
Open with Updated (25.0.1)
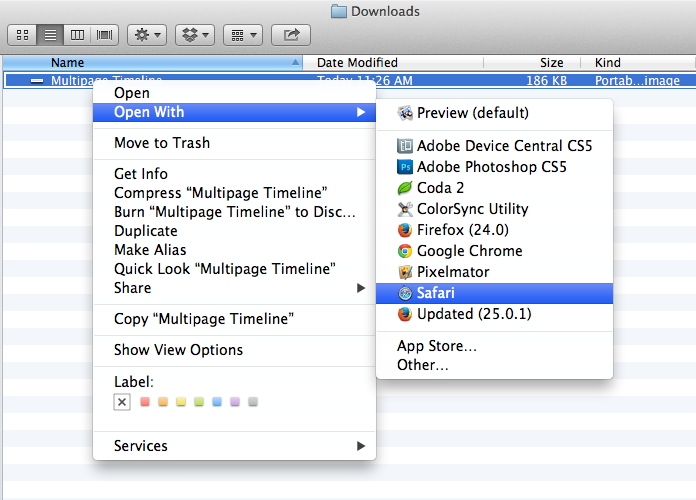pos(494,314)
